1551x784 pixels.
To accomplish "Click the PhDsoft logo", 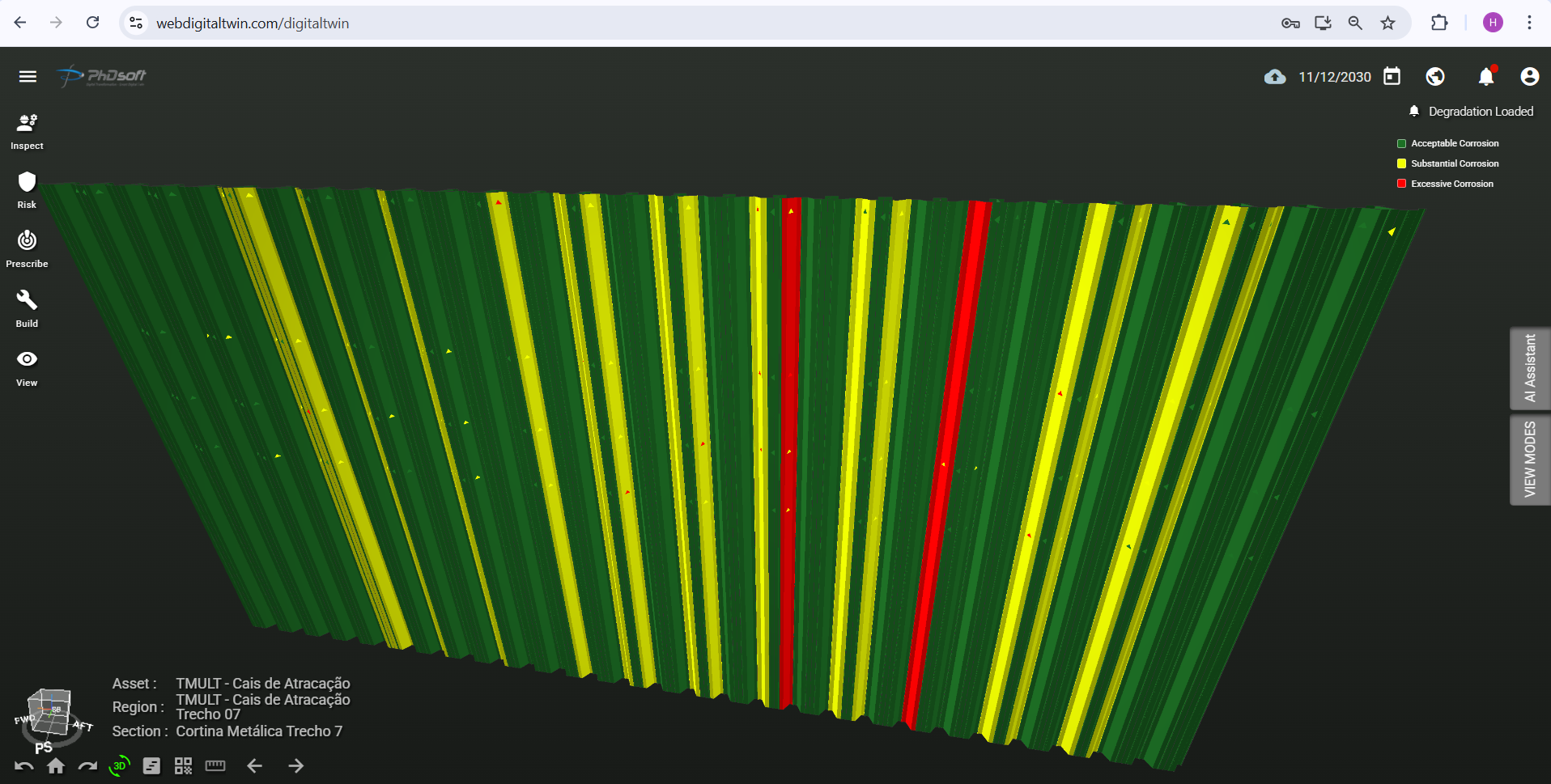I will (x=102, y=76).
